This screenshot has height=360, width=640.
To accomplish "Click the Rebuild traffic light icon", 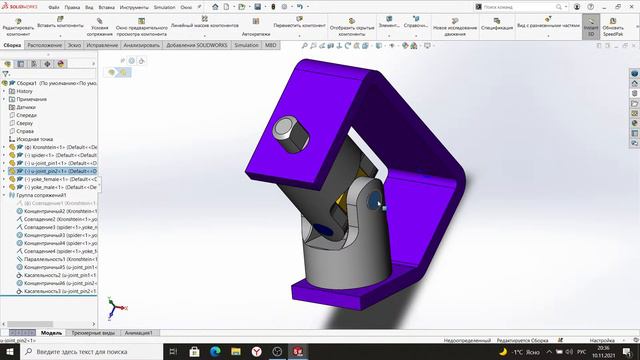I will [273, 7].
